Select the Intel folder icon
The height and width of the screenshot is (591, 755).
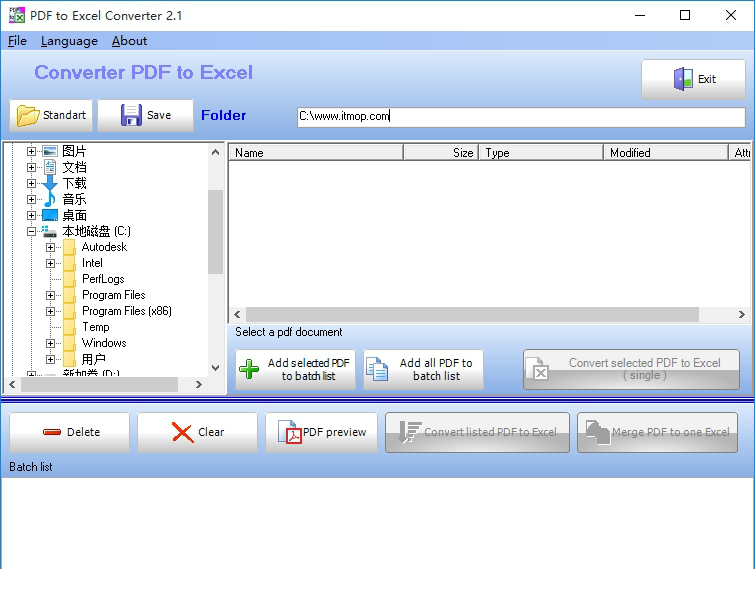click(69, 263)
